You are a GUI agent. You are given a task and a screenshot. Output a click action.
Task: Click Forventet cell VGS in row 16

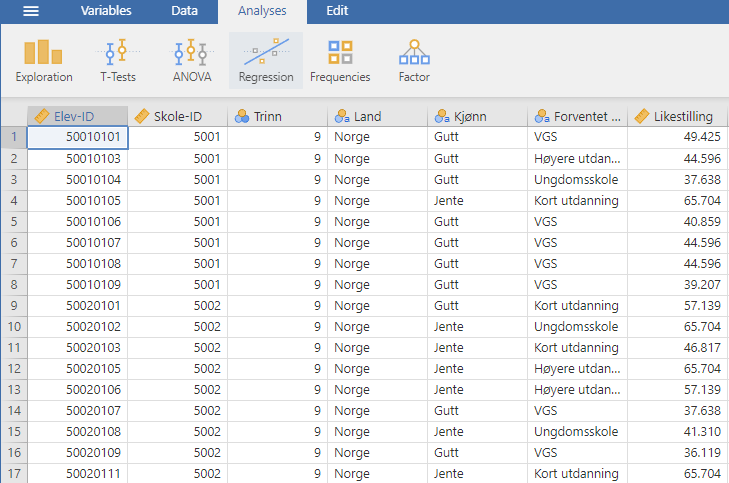pyautogui.click(x=577, y=453)
